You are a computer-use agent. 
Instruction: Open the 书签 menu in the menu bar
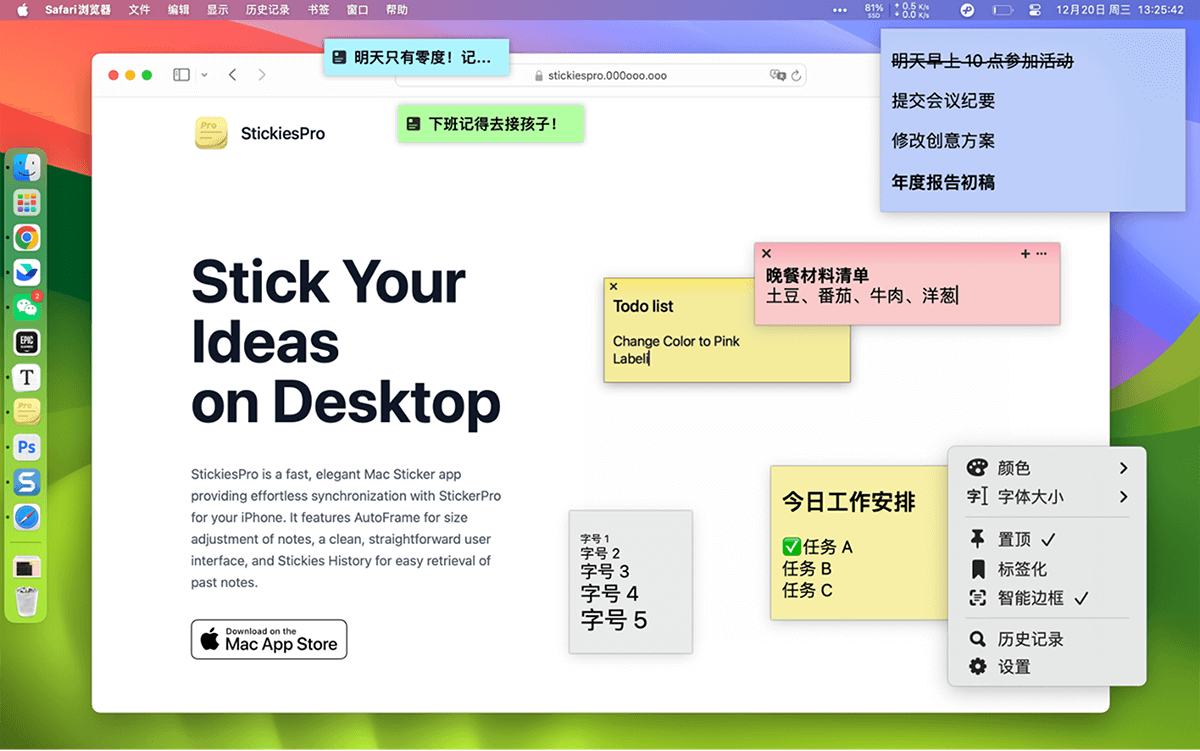(318, 10)
